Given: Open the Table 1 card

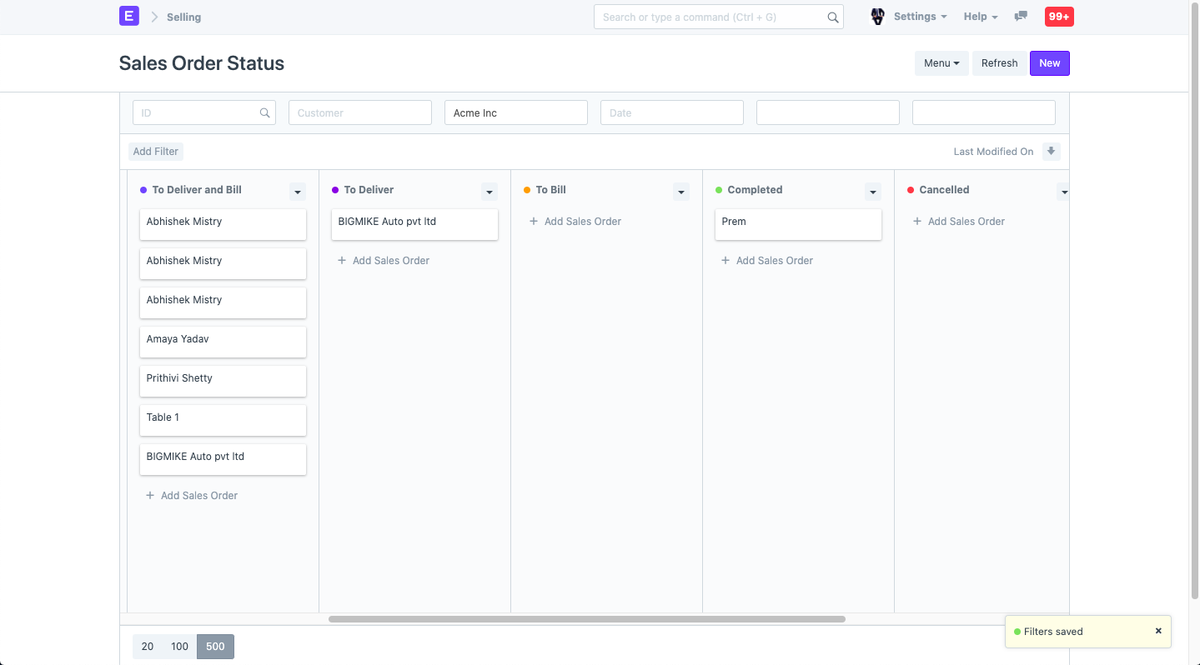Looking at the screenshot, I should tap(223, 420).
